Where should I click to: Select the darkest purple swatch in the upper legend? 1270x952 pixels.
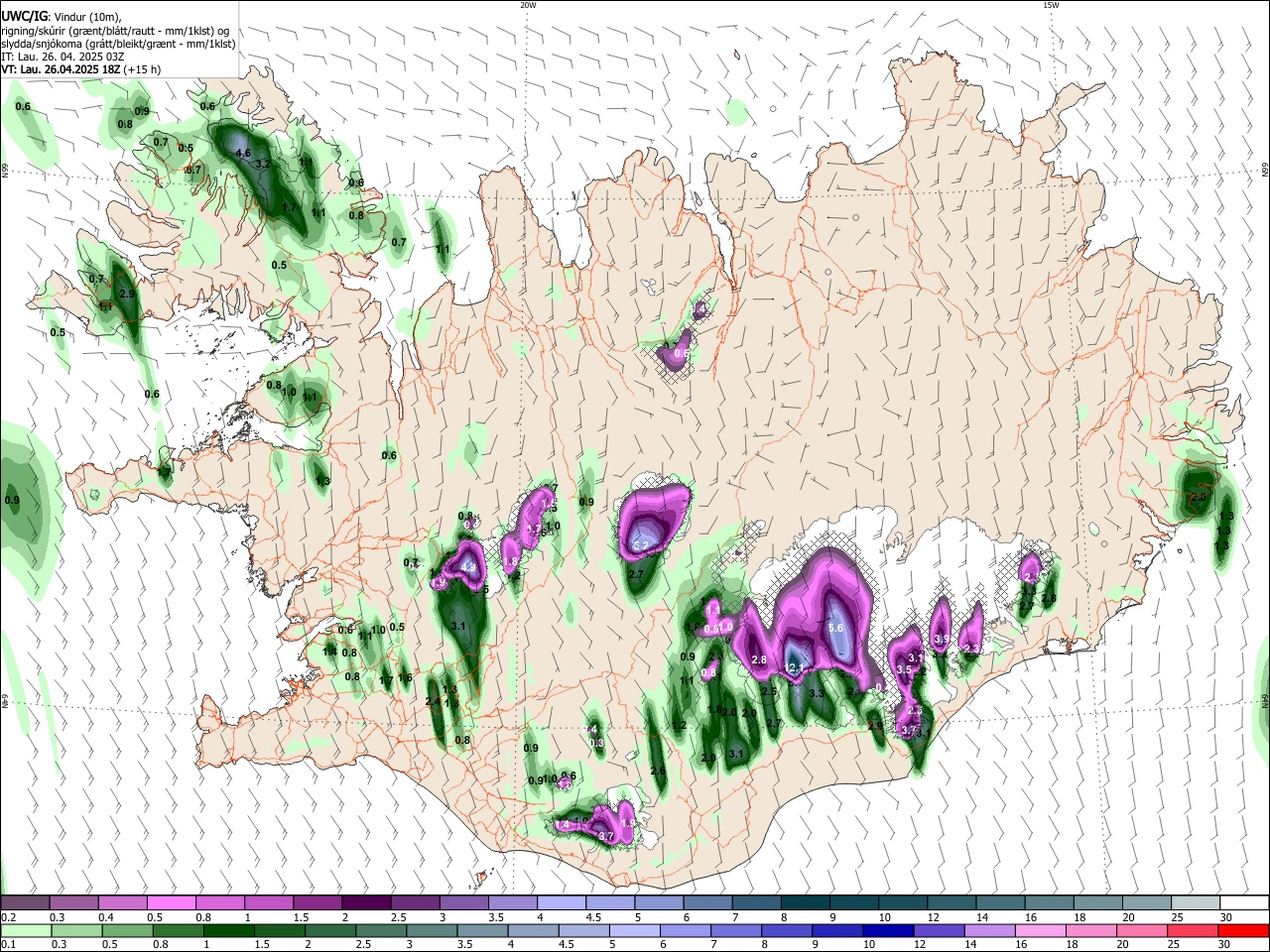click(365, 902)
